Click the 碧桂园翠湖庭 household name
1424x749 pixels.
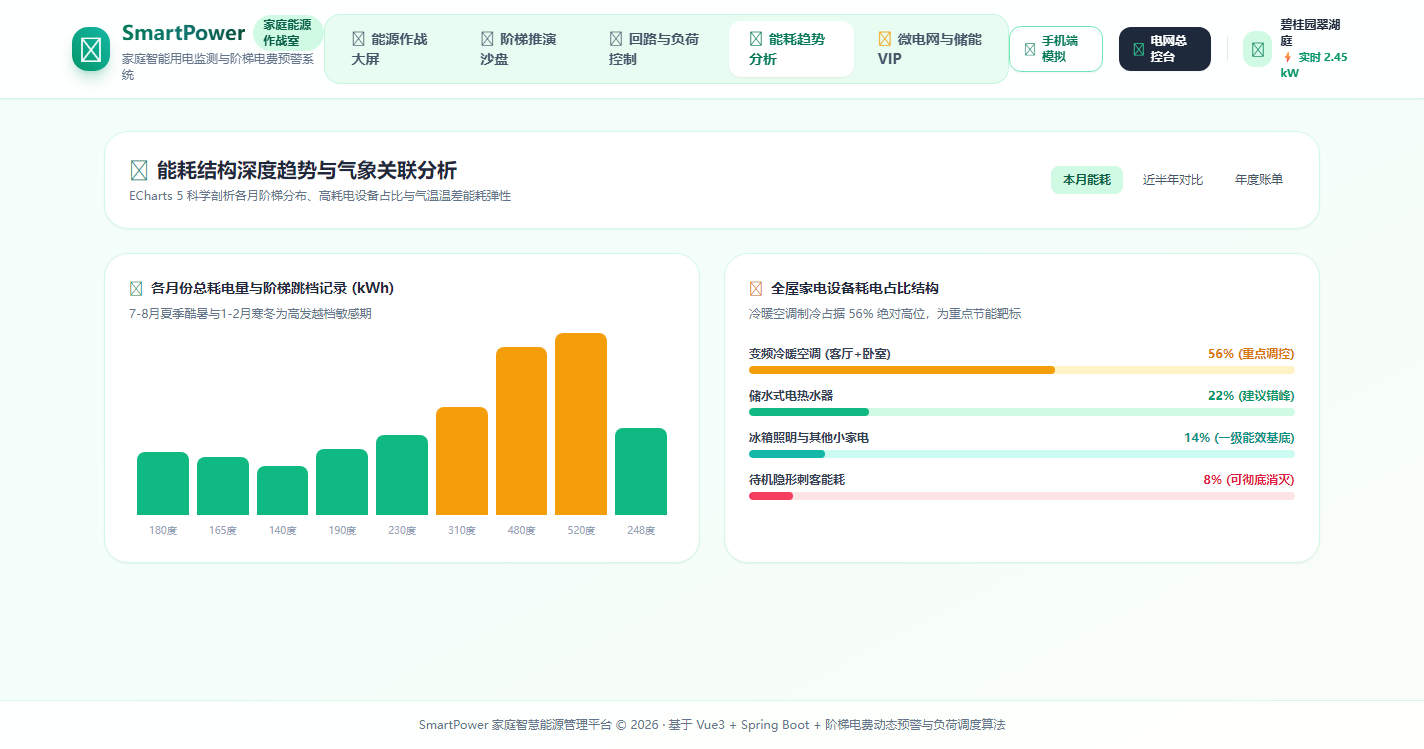coord(1311,33)
